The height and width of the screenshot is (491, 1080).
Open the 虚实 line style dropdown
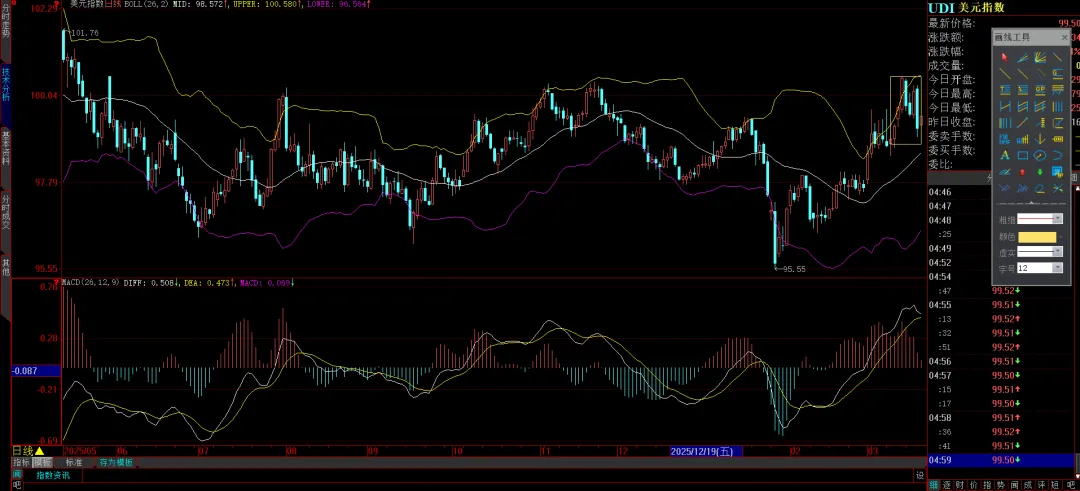point(1058,252)
